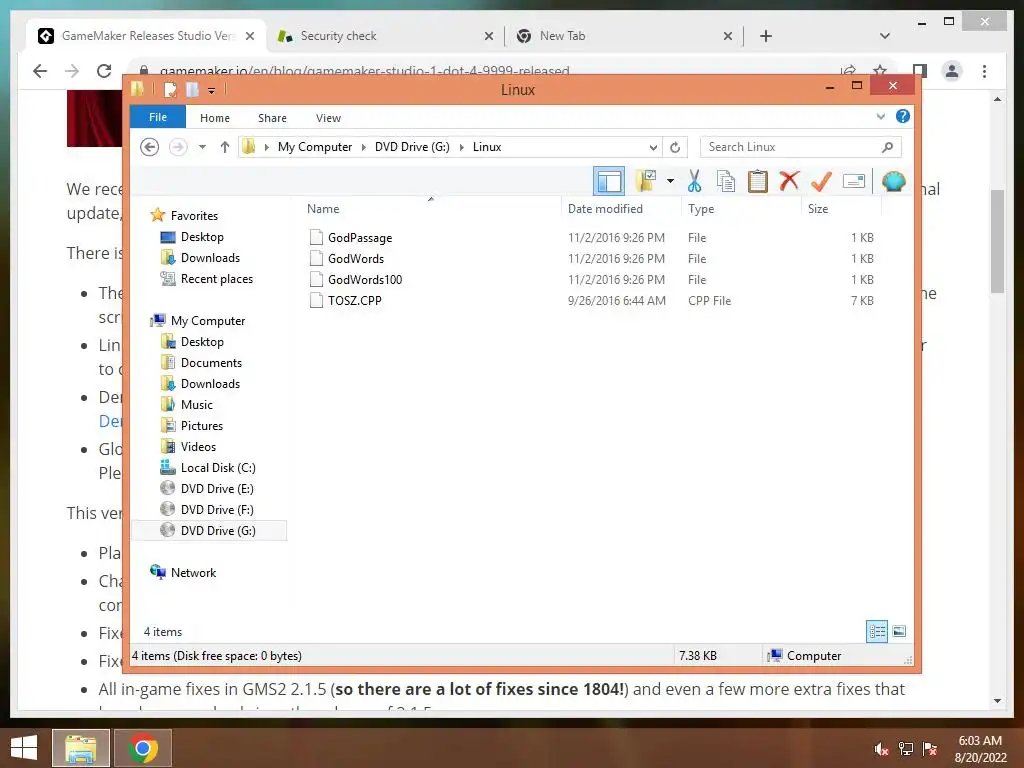Image resolution: width=1024 pixels, height=768 pixels.
Task: Open Network in navigation pane
Action: click(x=193, y=573)
